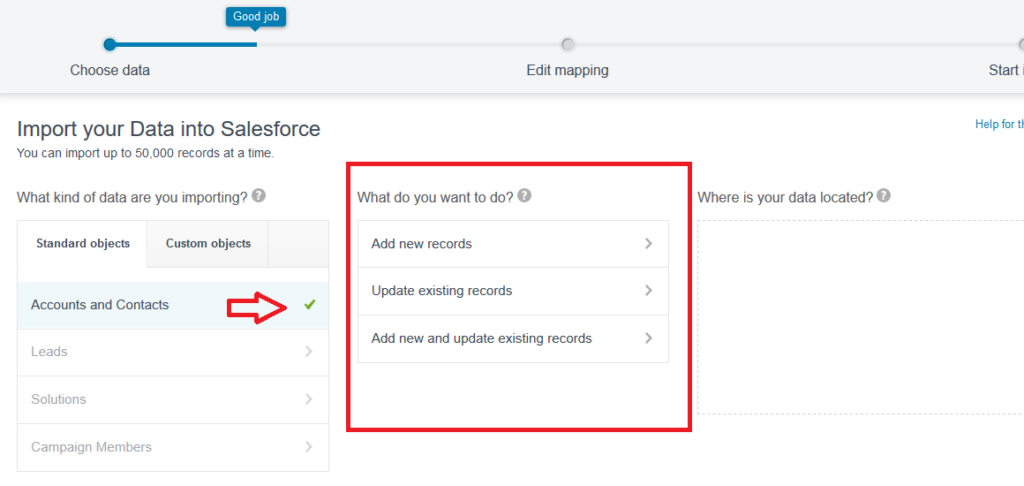Choose Update existing records option
1024x486 pixels.
pyautogui.click(x=513, y=291)
